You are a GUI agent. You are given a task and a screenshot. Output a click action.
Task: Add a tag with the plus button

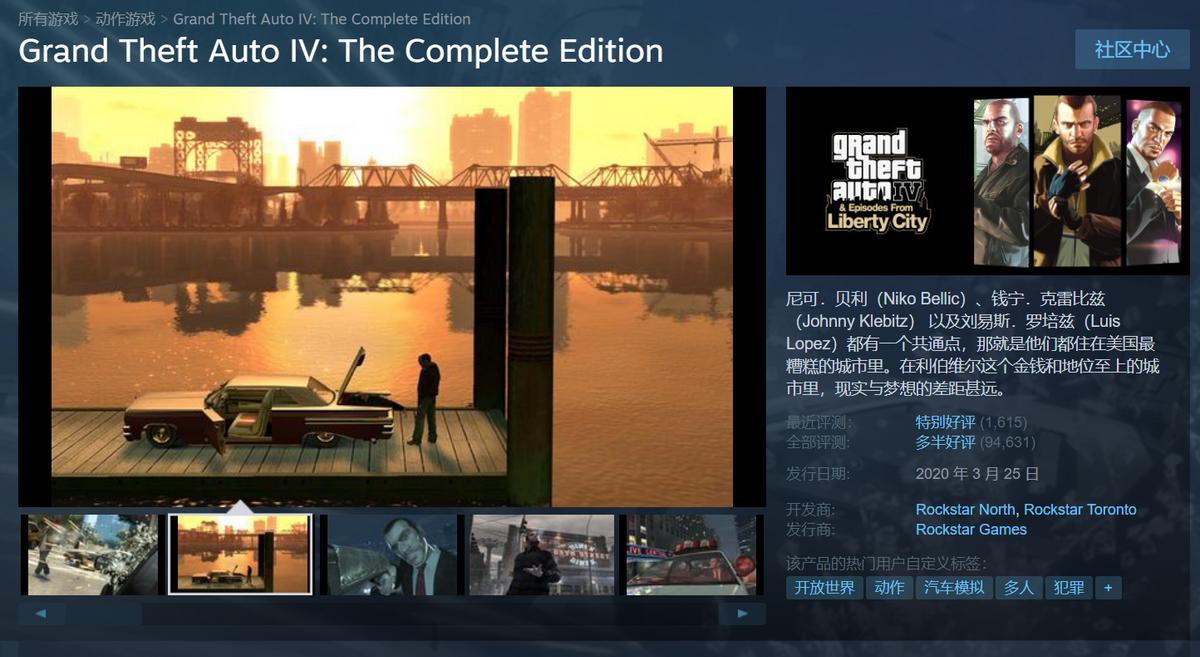pos(1107,588)
